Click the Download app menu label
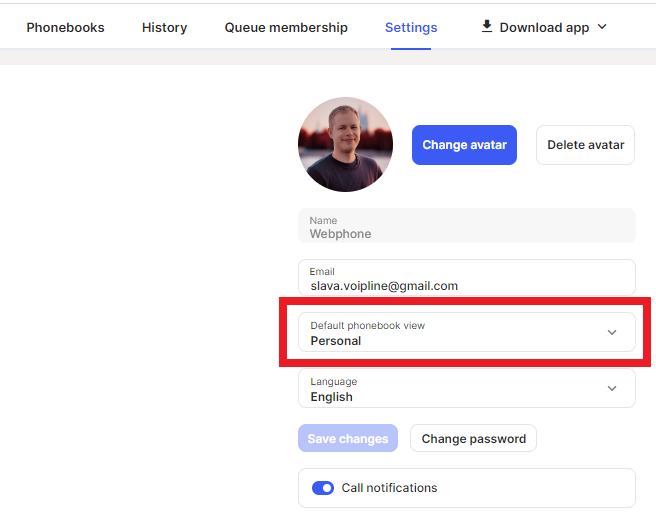The image size is (656, 516). [x=544, y=28]
